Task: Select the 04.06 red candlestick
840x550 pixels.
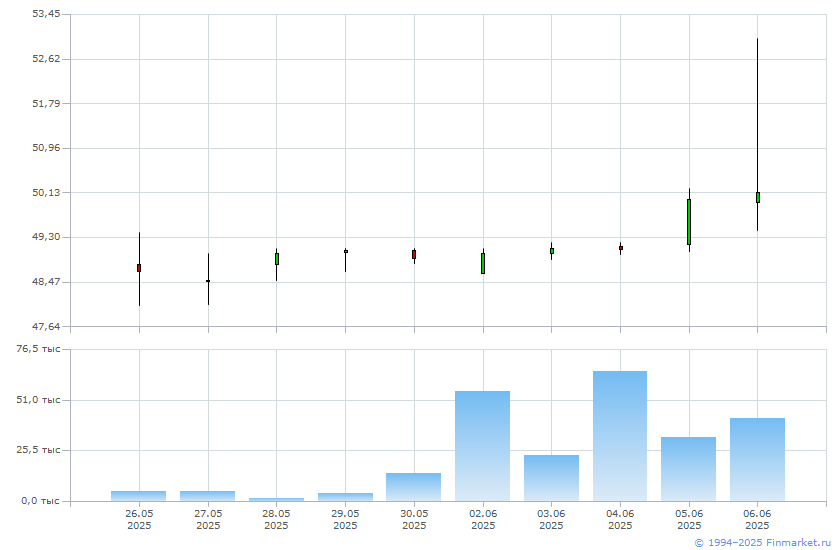Action: coord(621,248)
